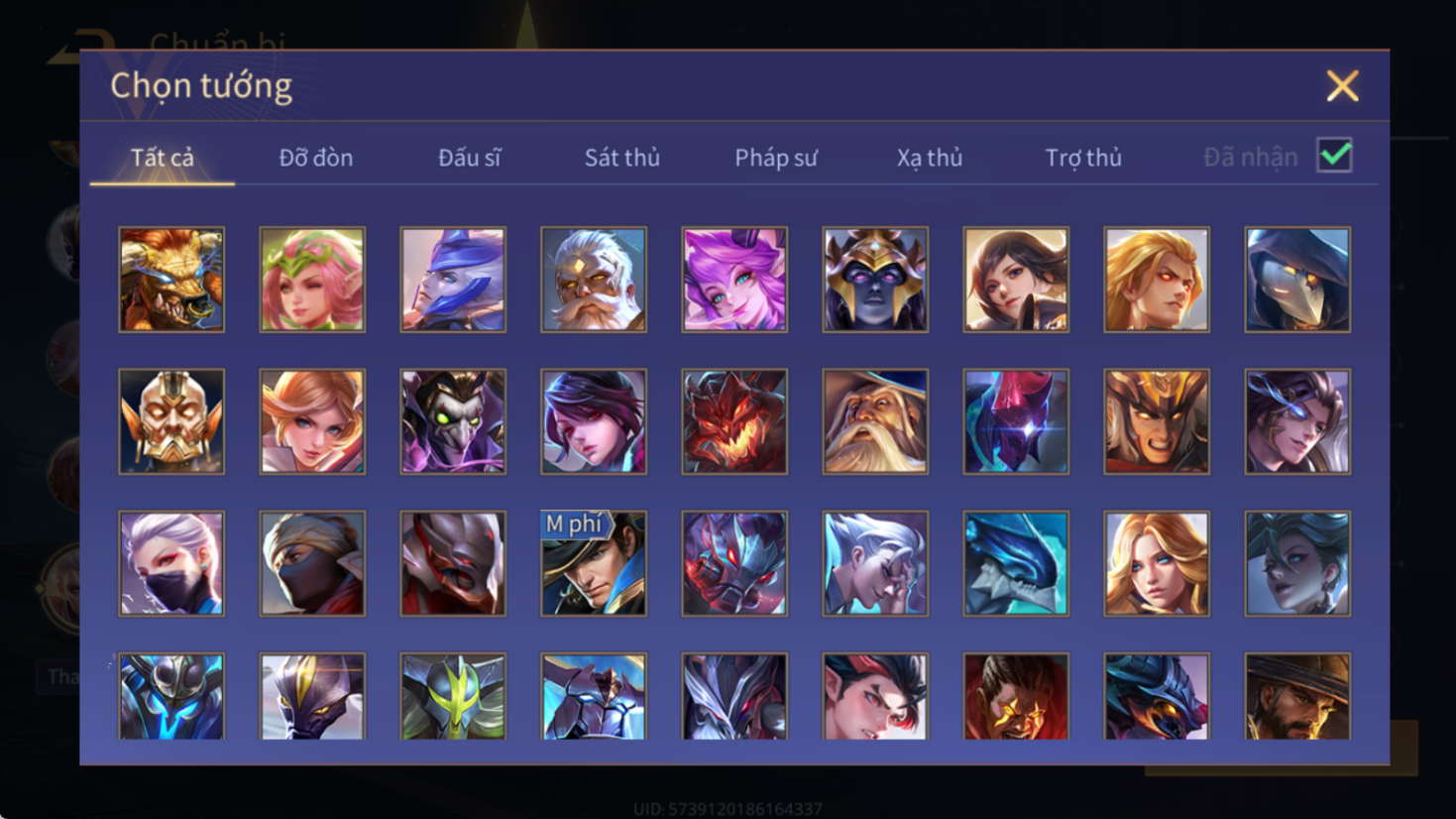Select the golden boar beast hero portrait
1456x819 pixels.
tap(171, 280)
